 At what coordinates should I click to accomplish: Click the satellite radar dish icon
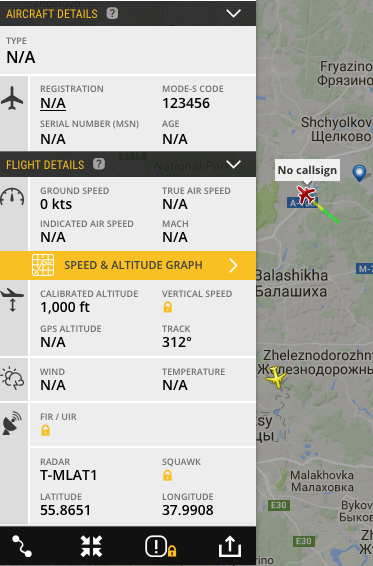[12, 423]
